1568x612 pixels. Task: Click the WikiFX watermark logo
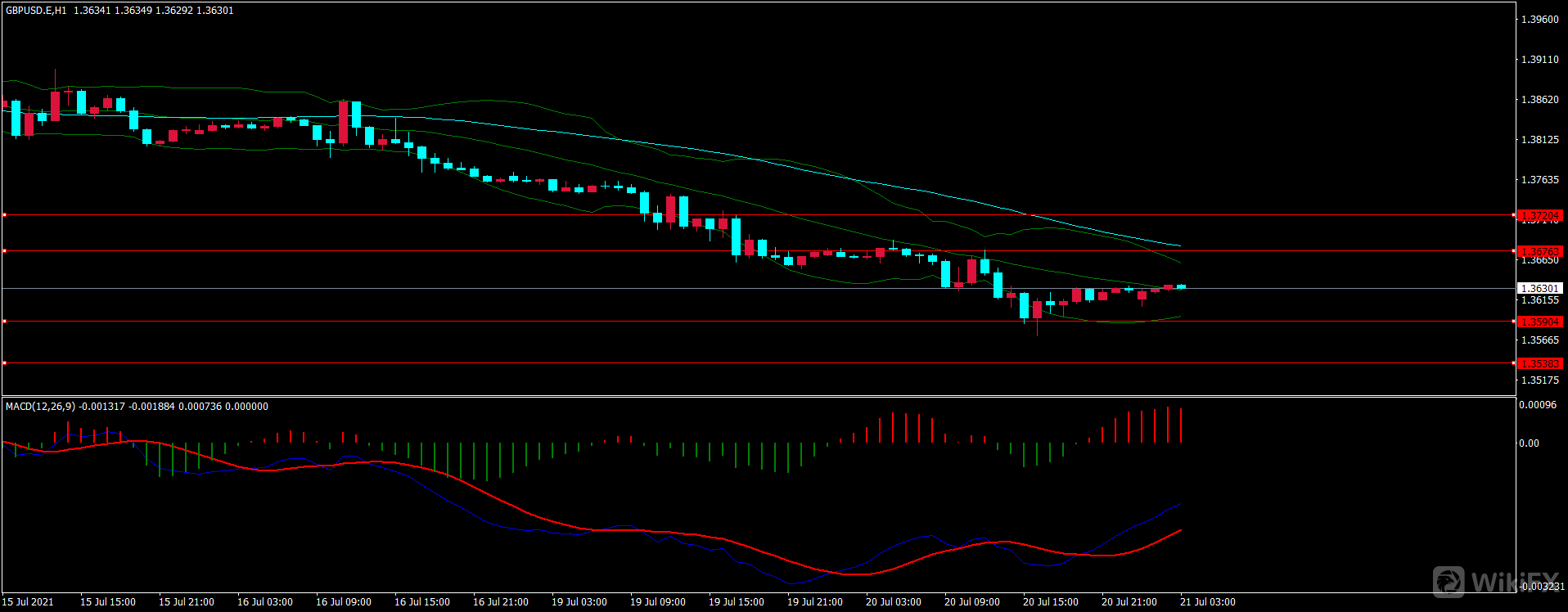1497,582
